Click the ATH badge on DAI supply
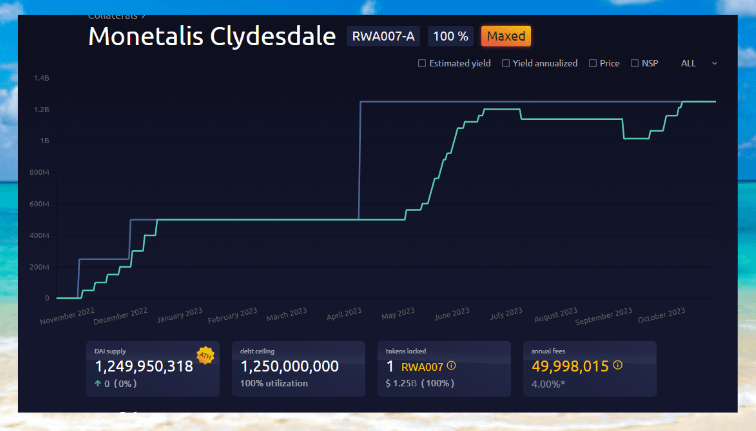The width and height of the screenshot is (756, 431). 206,355
